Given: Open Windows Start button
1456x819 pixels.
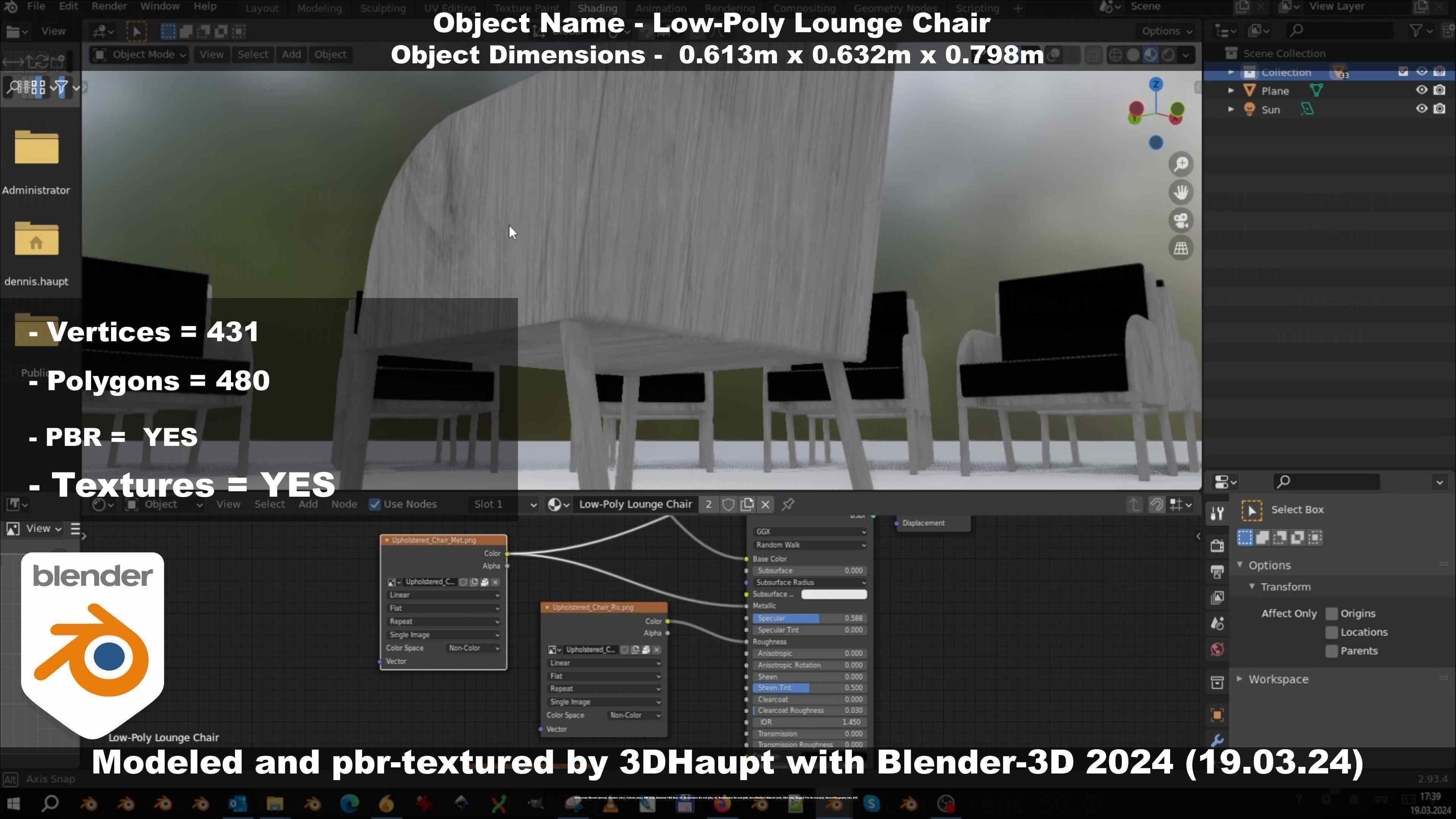Looking at the screenshot, I should tap(14, 804).
